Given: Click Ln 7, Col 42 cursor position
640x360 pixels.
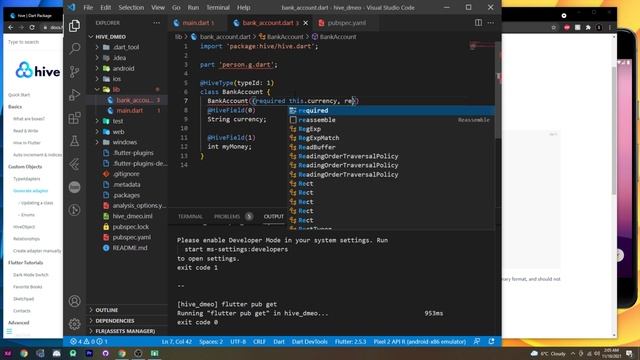Looking at the screenshot, I should click(176, 342).
